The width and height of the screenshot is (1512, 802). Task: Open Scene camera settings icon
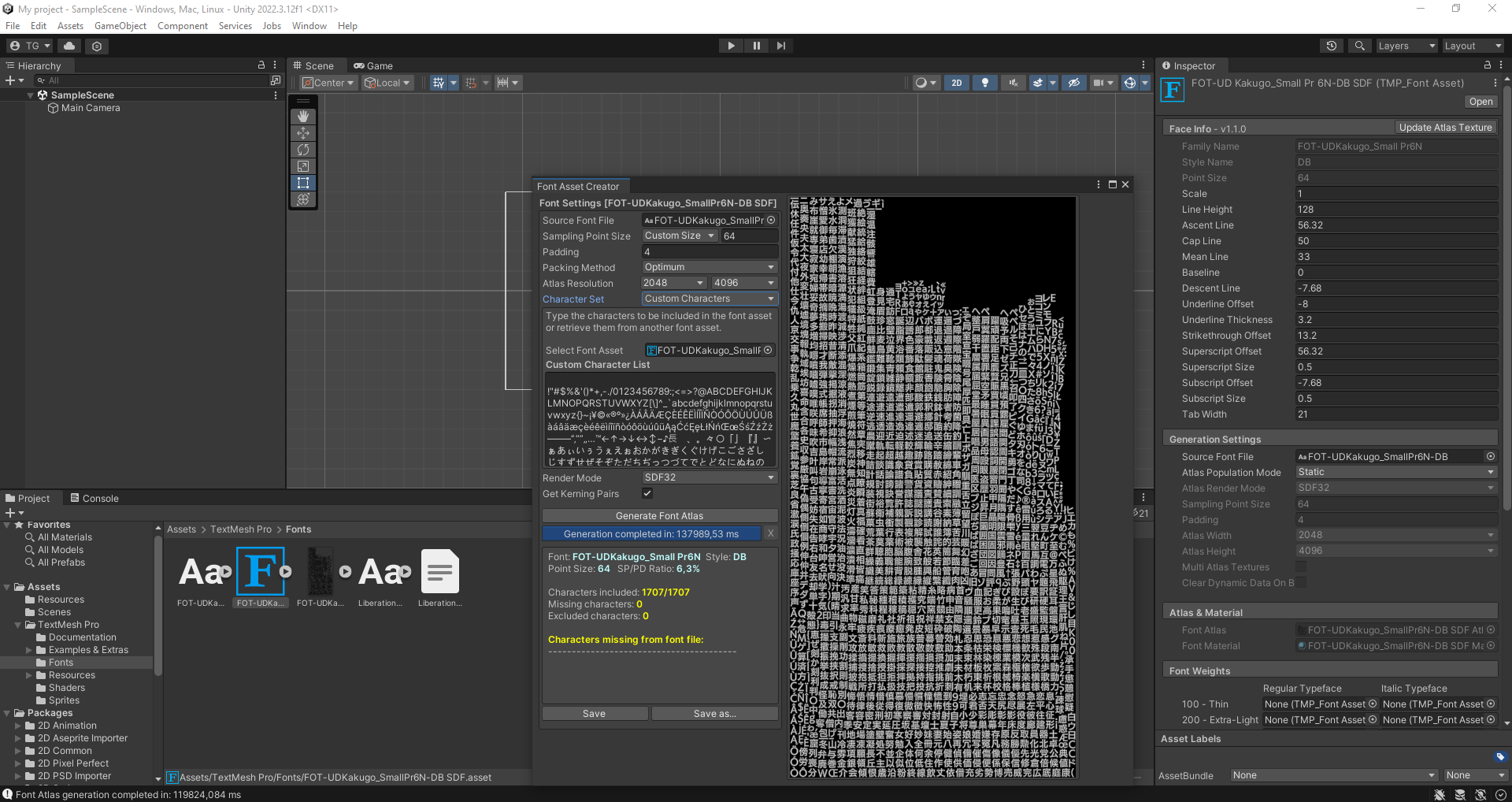click(1102, 83)
